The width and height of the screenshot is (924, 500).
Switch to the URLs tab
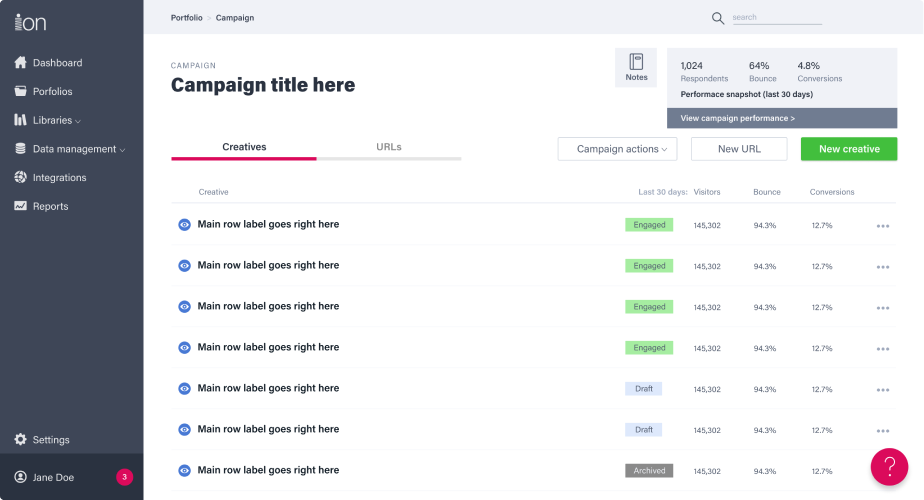coord(389,147)
